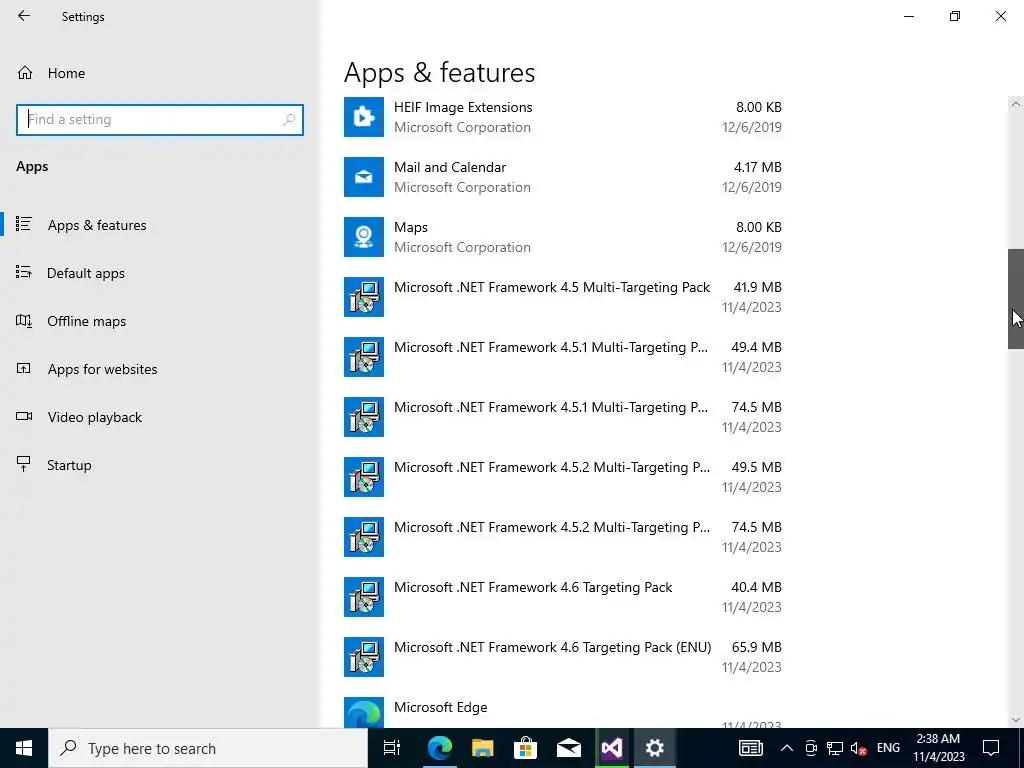Select Microsoft Edge entry name
The height and width of the screenshot is (768, 1024).
point(441,707)
